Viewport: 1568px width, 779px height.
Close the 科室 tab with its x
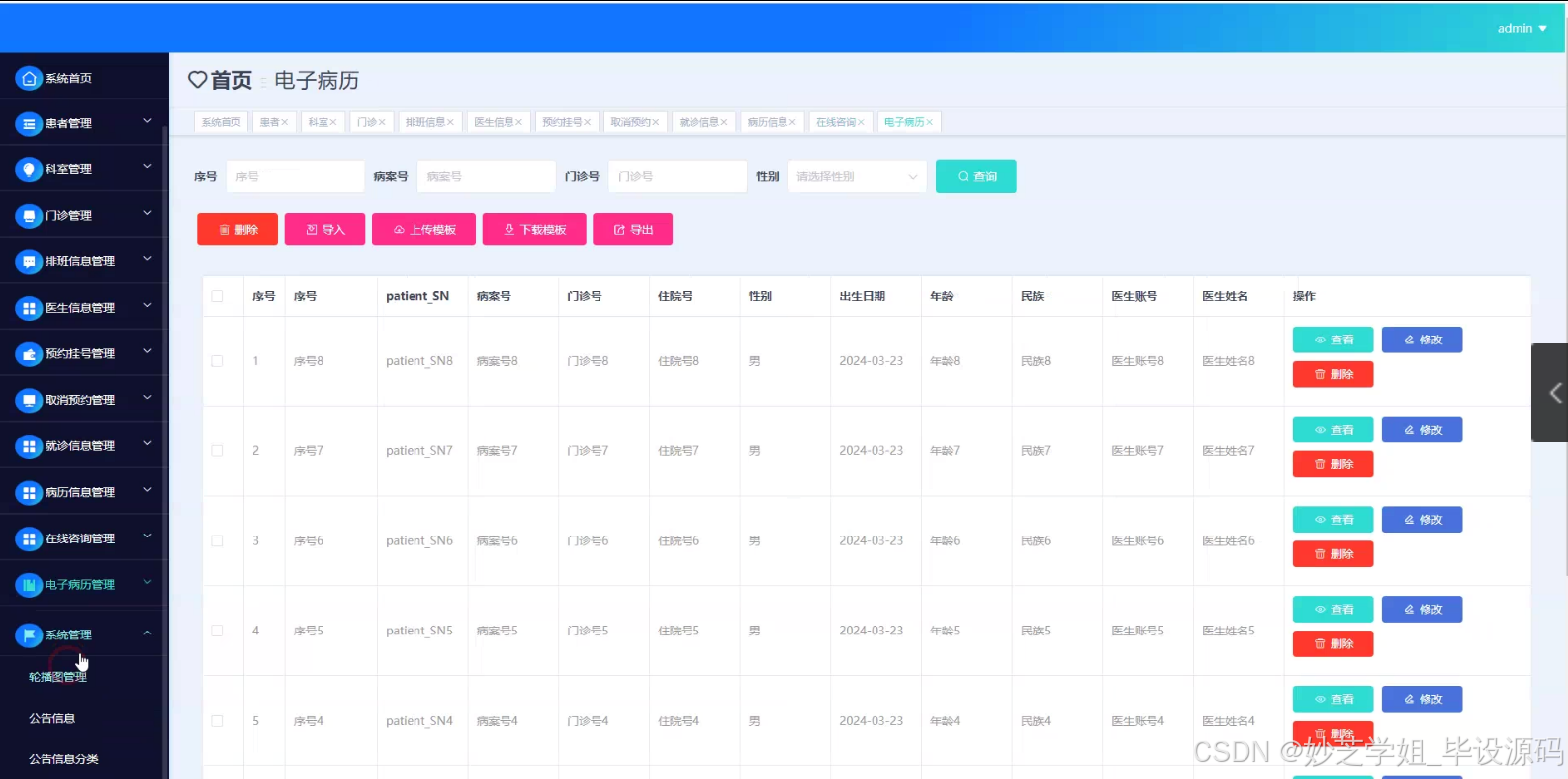point(333,122)
